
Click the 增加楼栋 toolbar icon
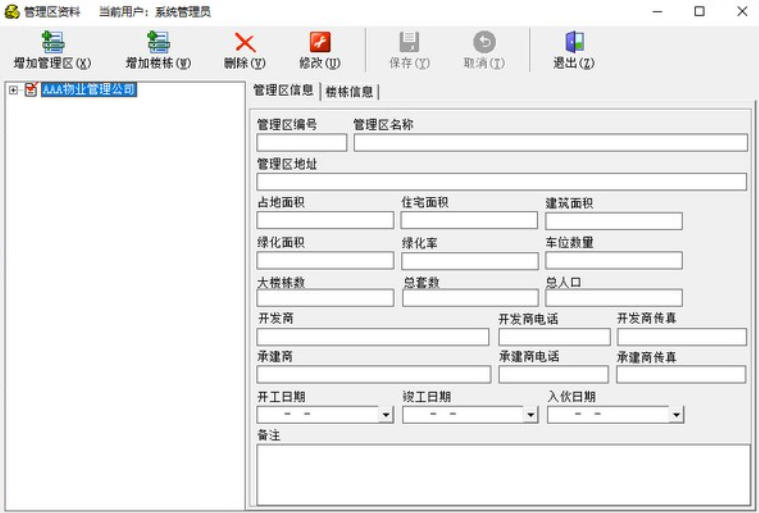pyautogui.click(x=157, y=42)
